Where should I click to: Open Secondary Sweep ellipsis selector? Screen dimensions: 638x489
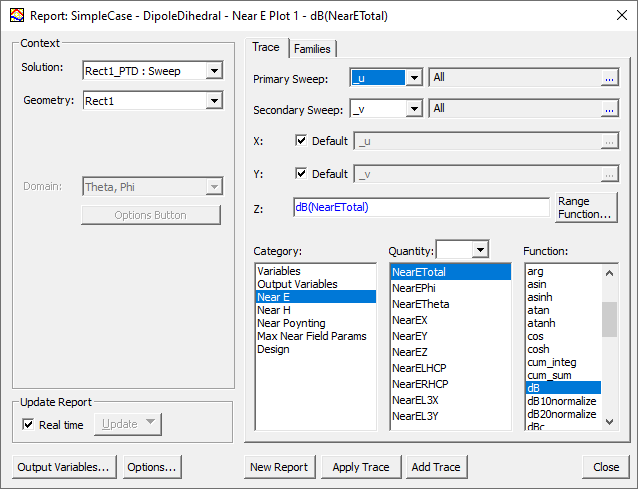[609, 109]
